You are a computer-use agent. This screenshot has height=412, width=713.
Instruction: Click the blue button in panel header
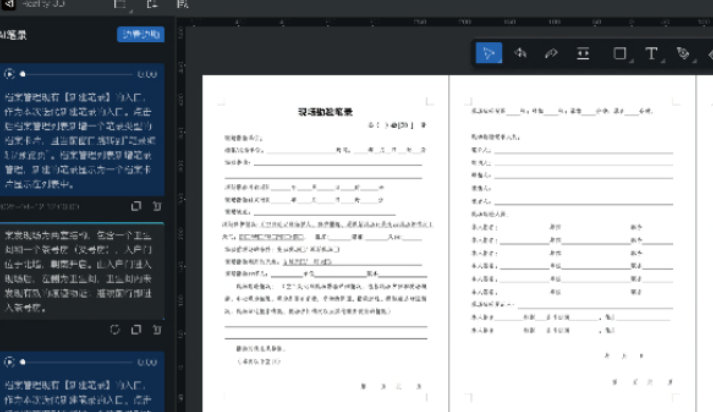[141, 34]
